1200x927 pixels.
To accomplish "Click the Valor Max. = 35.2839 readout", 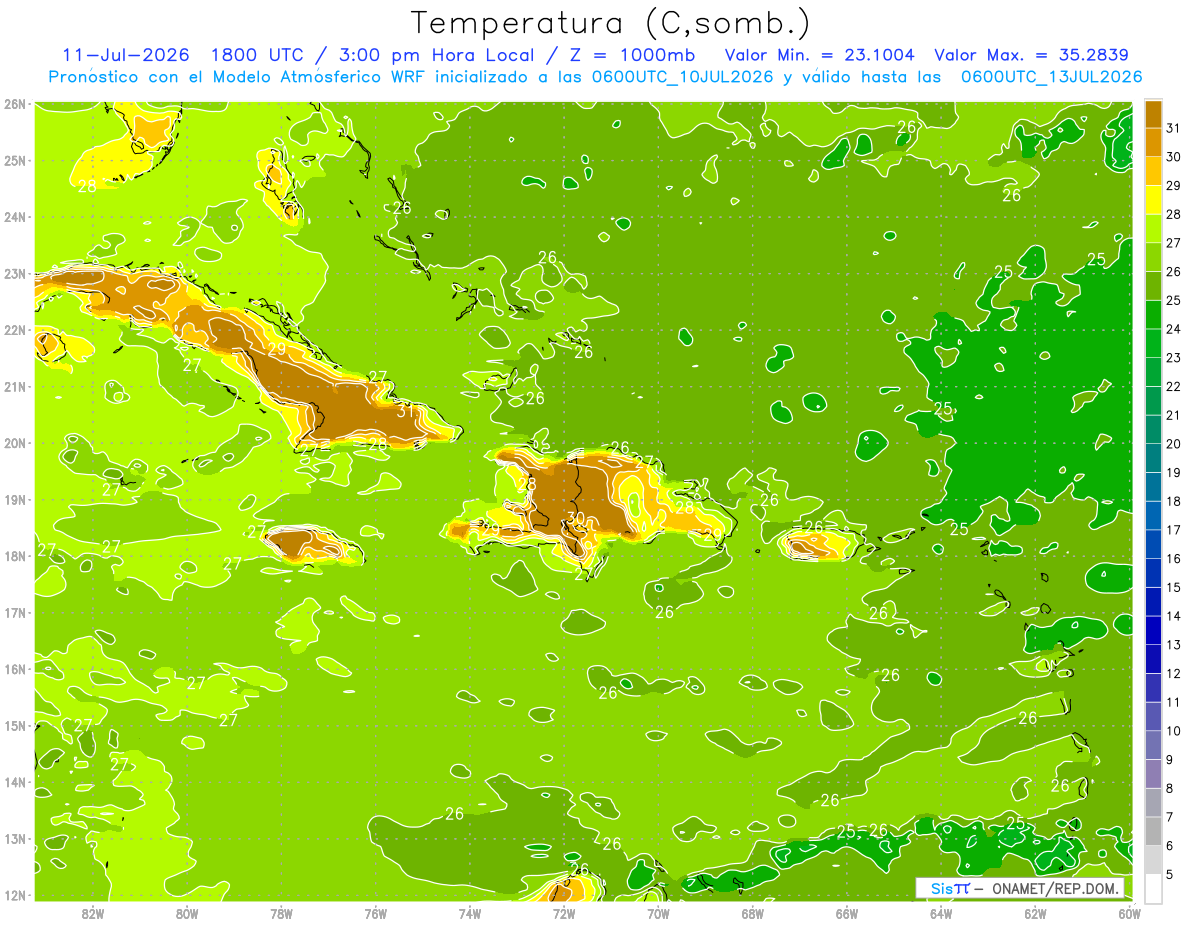I will point(1031,55).
